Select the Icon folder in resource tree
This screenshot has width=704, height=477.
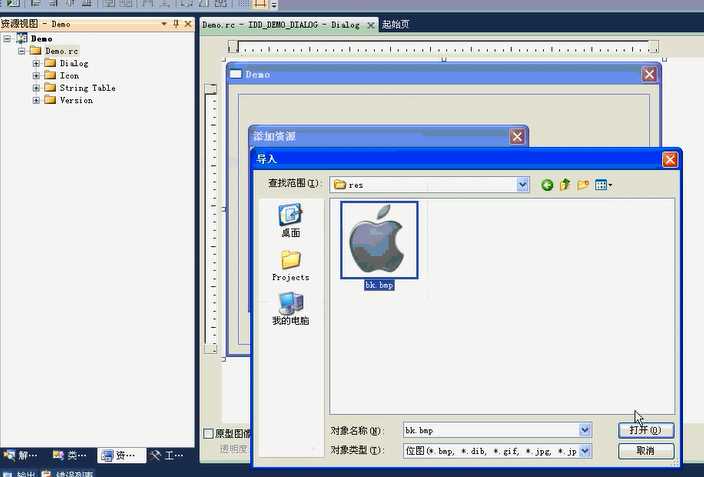[x=69, y=75]
